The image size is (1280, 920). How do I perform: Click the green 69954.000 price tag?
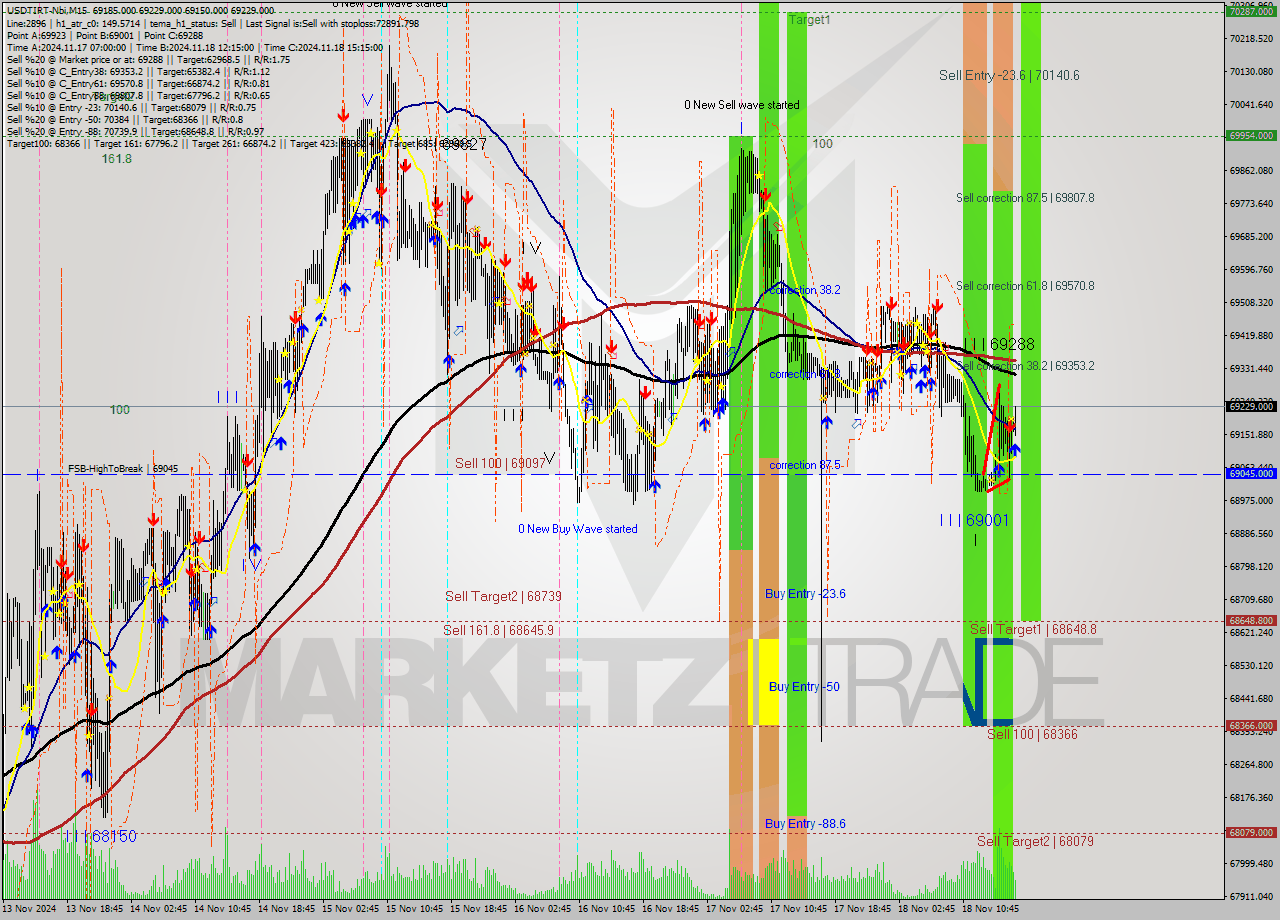tap(1251, 135)
